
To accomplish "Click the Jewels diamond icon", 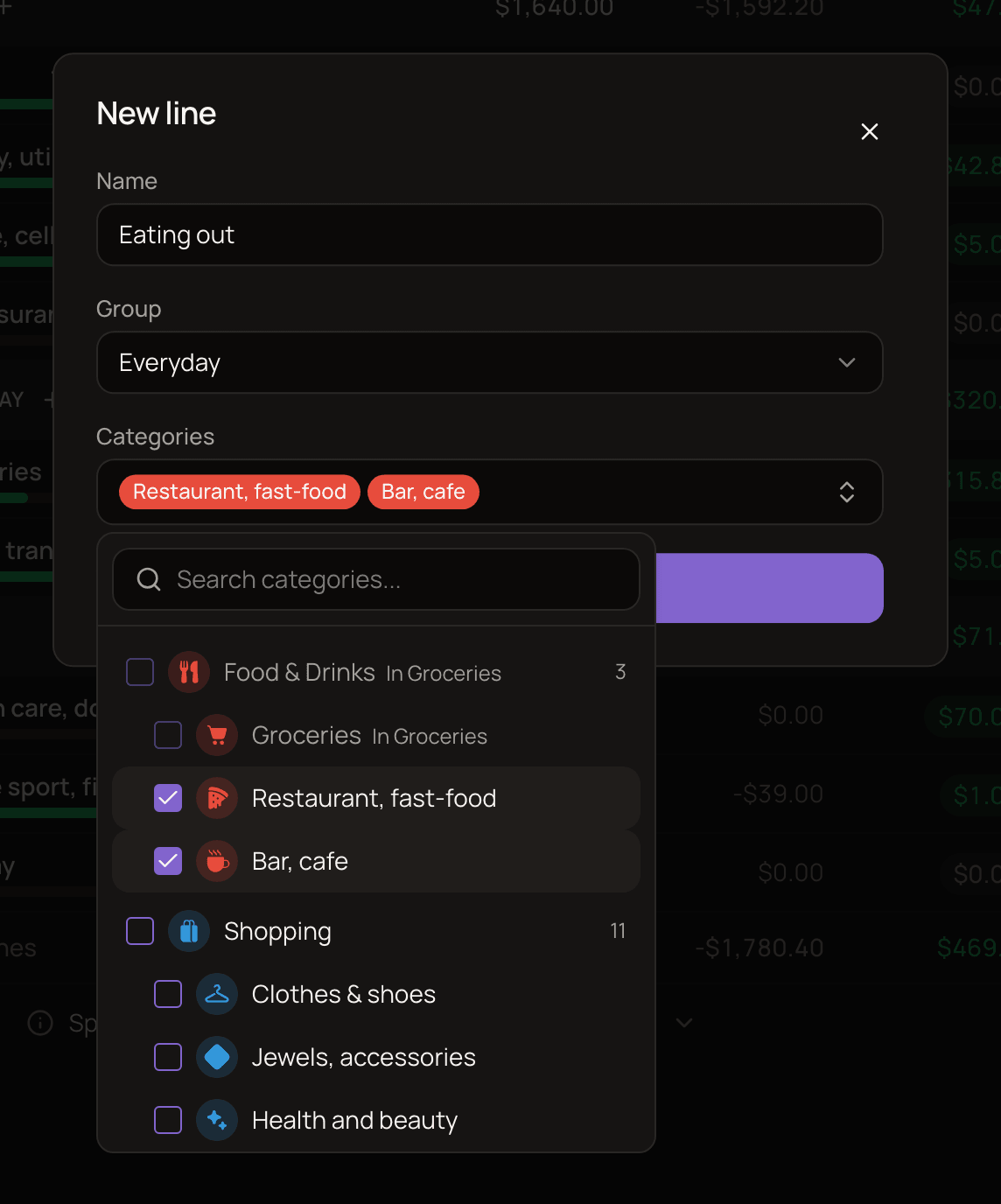I will click(x=217, y=1057).
